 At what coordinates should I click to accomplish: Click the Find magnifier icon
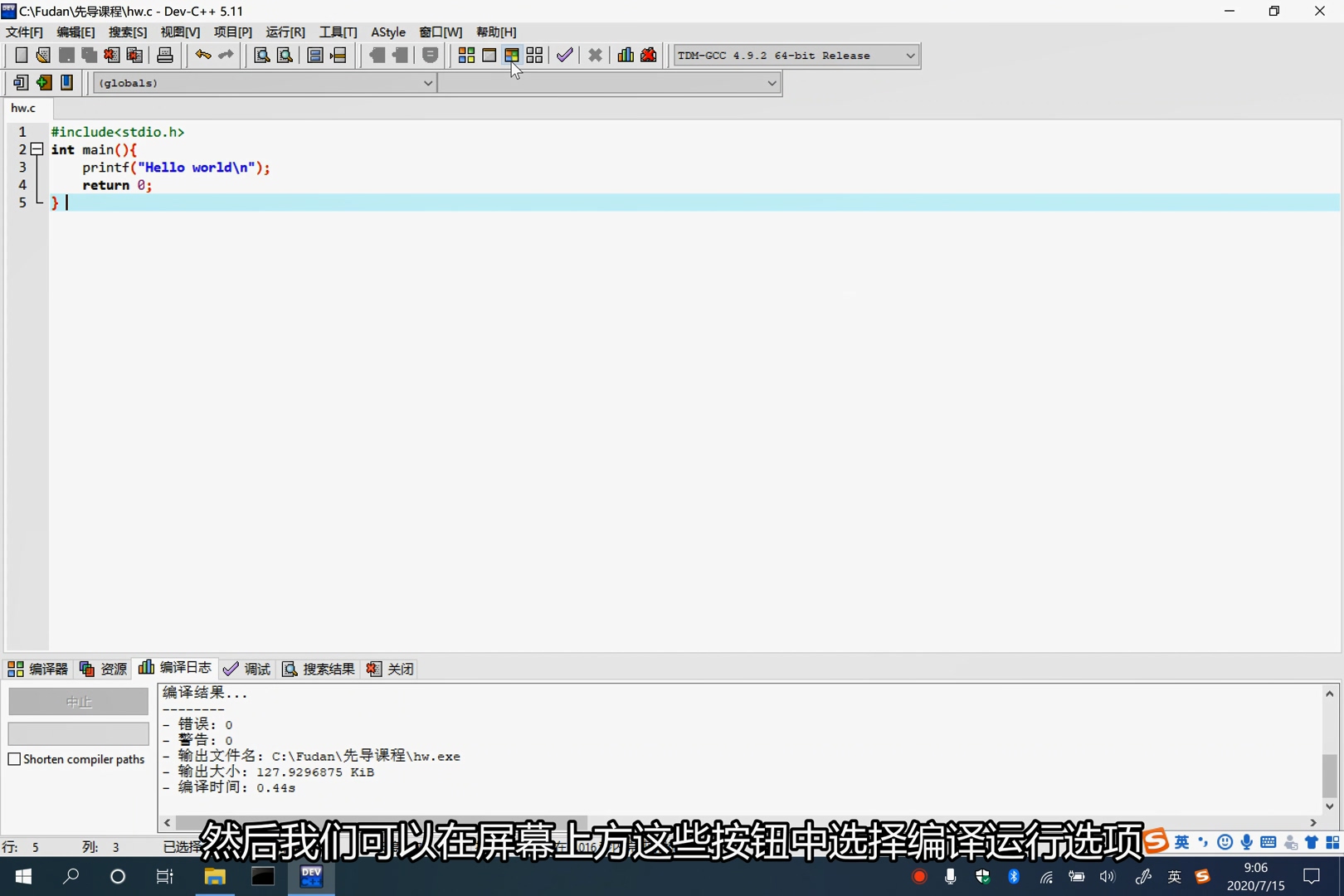tap(262, 56)
